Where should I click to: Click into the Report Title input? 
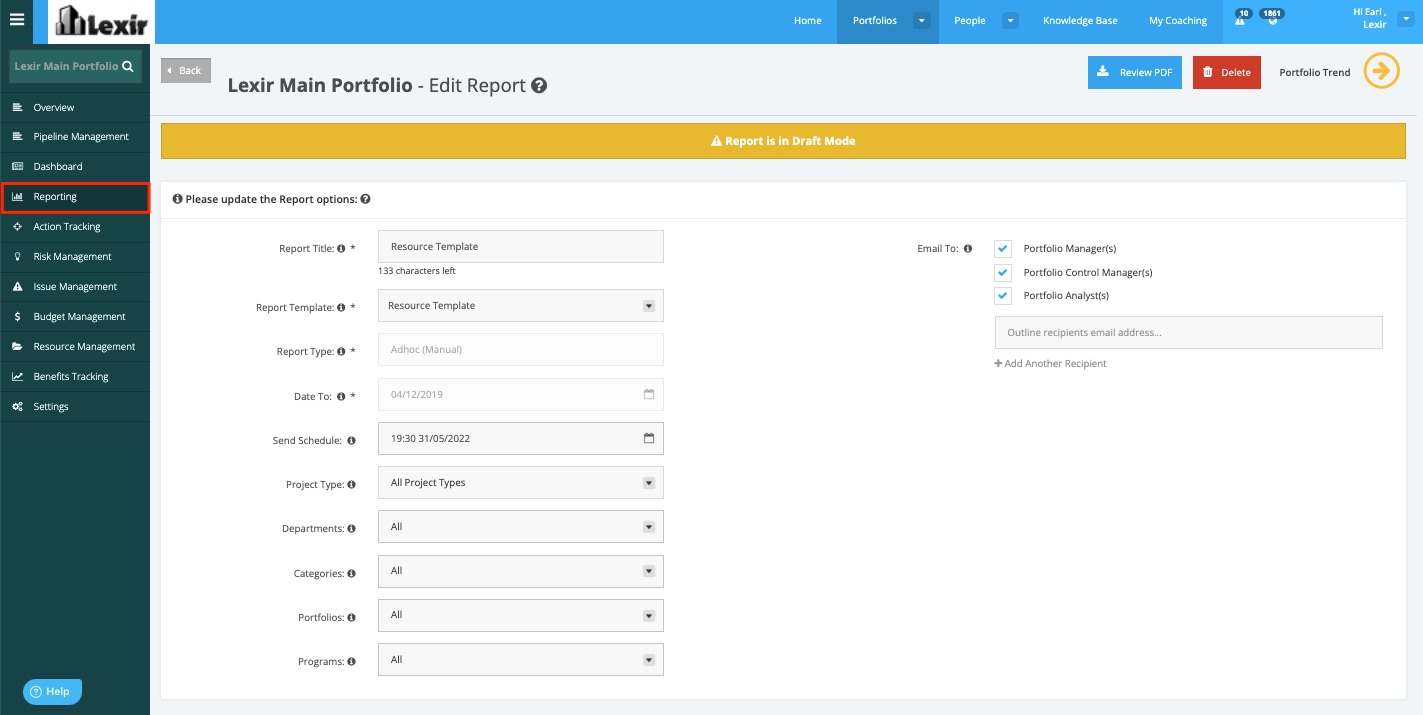[521, 247]
